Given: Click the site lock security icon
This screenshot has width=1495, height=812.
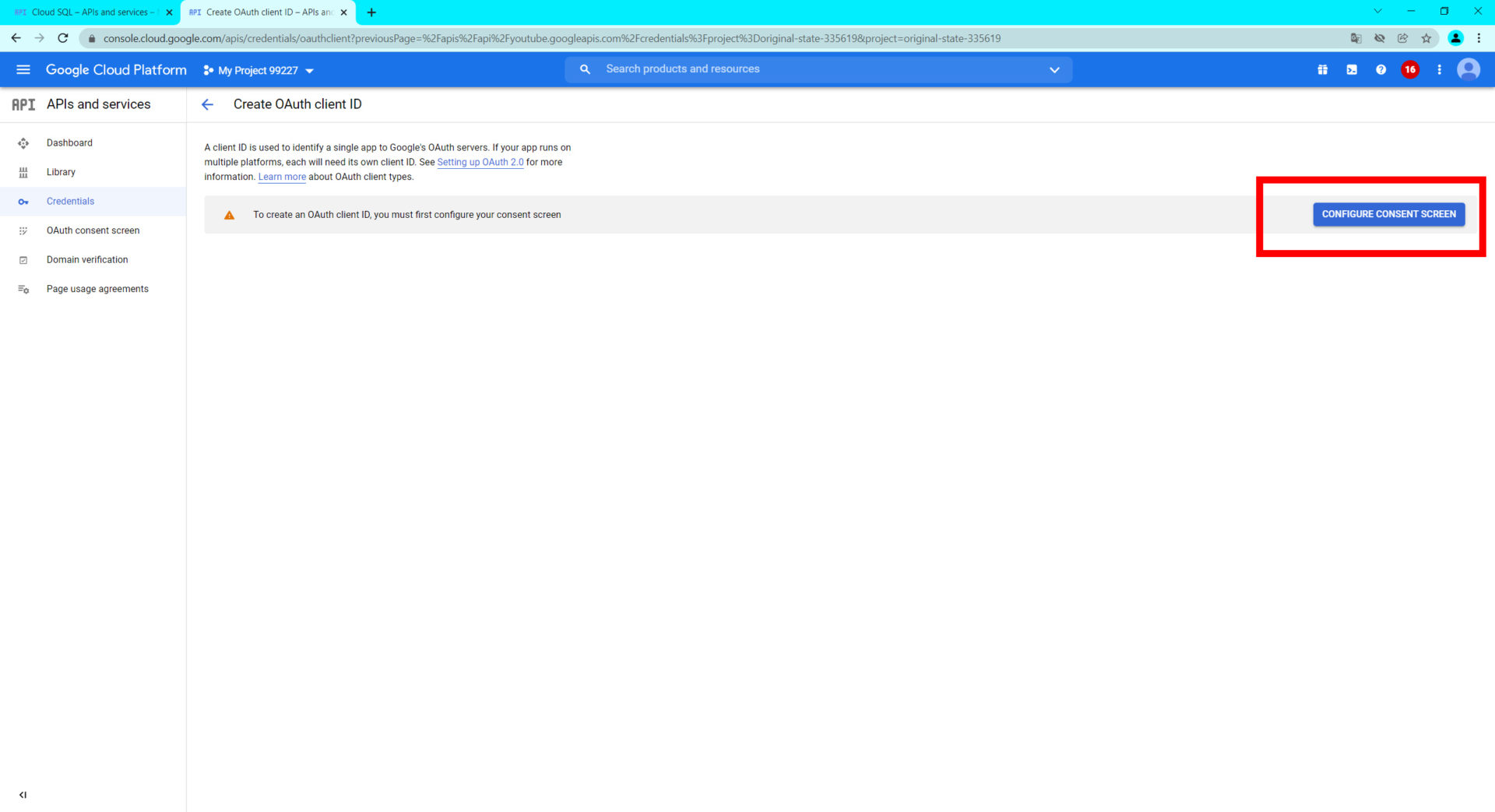Looking at the screenshot, I should coord(91,38).
